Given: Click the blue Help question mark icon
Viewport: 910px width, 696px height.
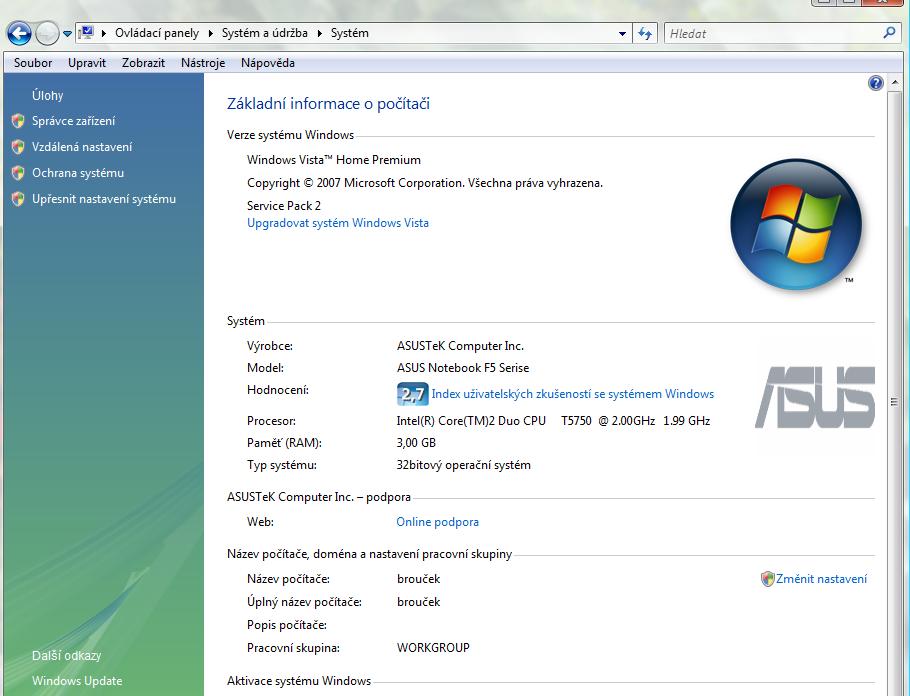Looking at the screenshot, I should [x=876, y=83].
